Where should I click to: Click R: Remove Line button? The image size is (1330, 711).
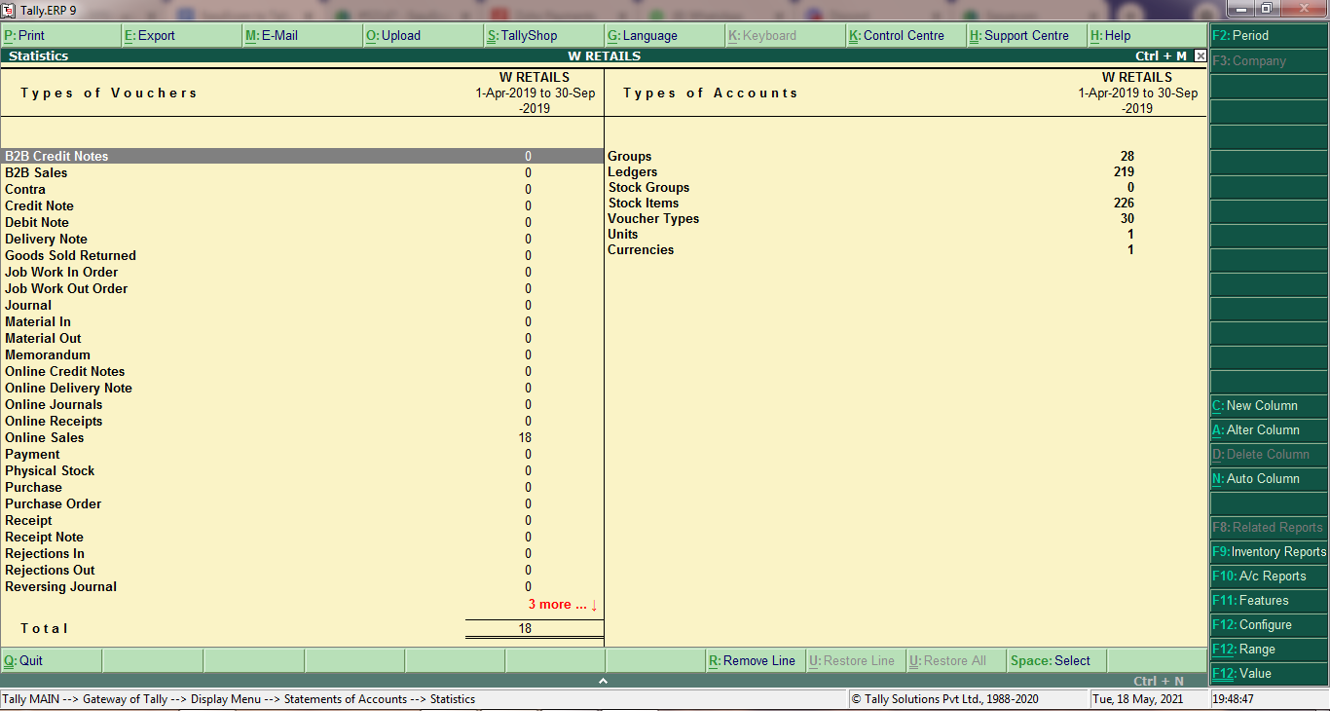pos(755,660)
